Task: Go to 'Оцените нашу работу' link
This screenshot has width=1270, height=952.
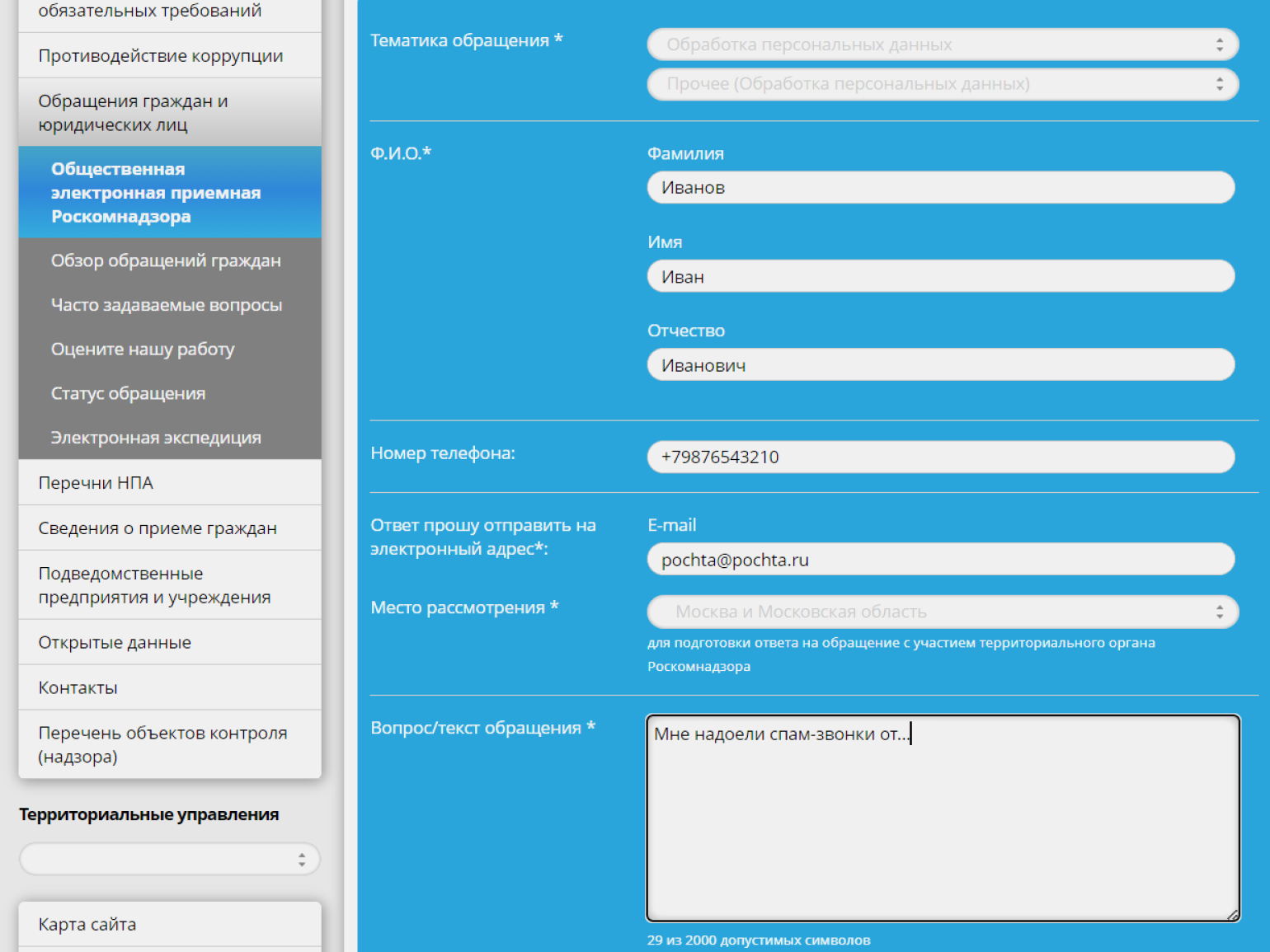Action: click(x=143, y=349)
